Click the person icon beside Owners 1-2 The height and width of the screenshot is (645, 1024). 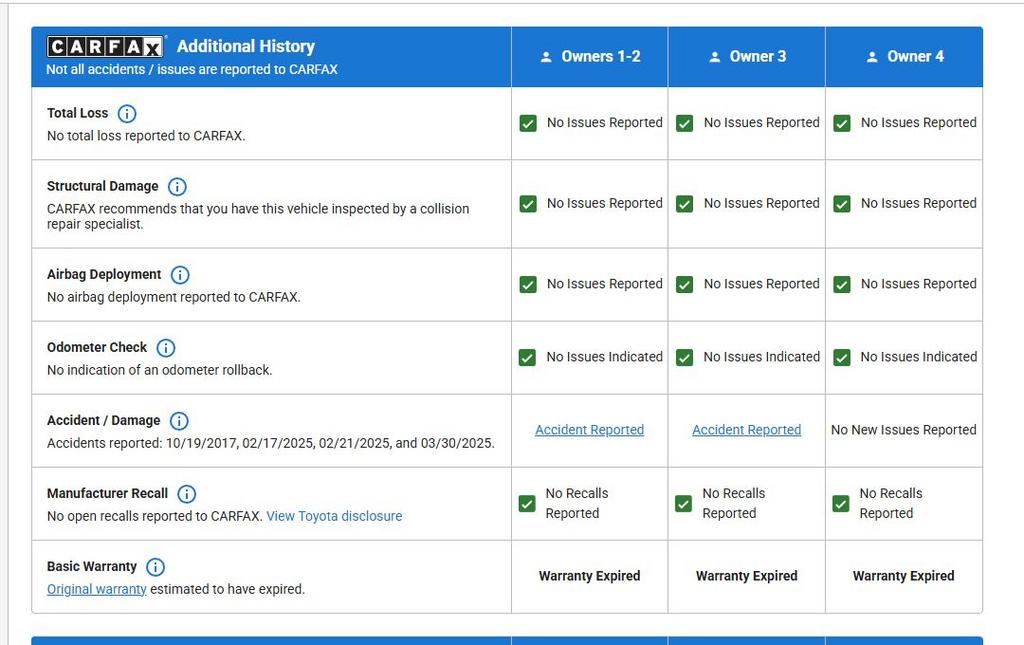[546, 57]
